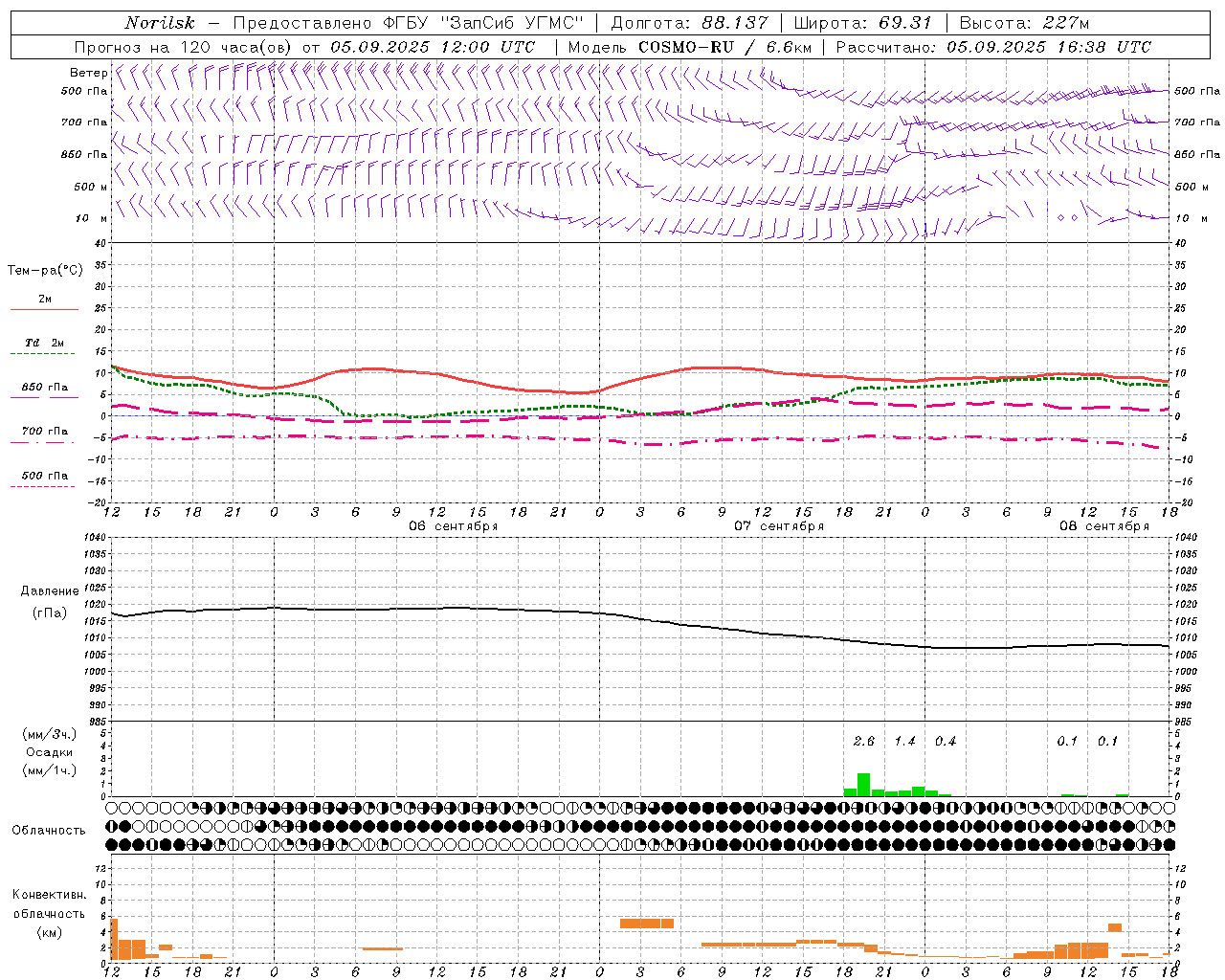The width and height of the screenshot is (1225, 980).
Task: Click the "Высота: 227м" header field
Action: pos(1024,23)
